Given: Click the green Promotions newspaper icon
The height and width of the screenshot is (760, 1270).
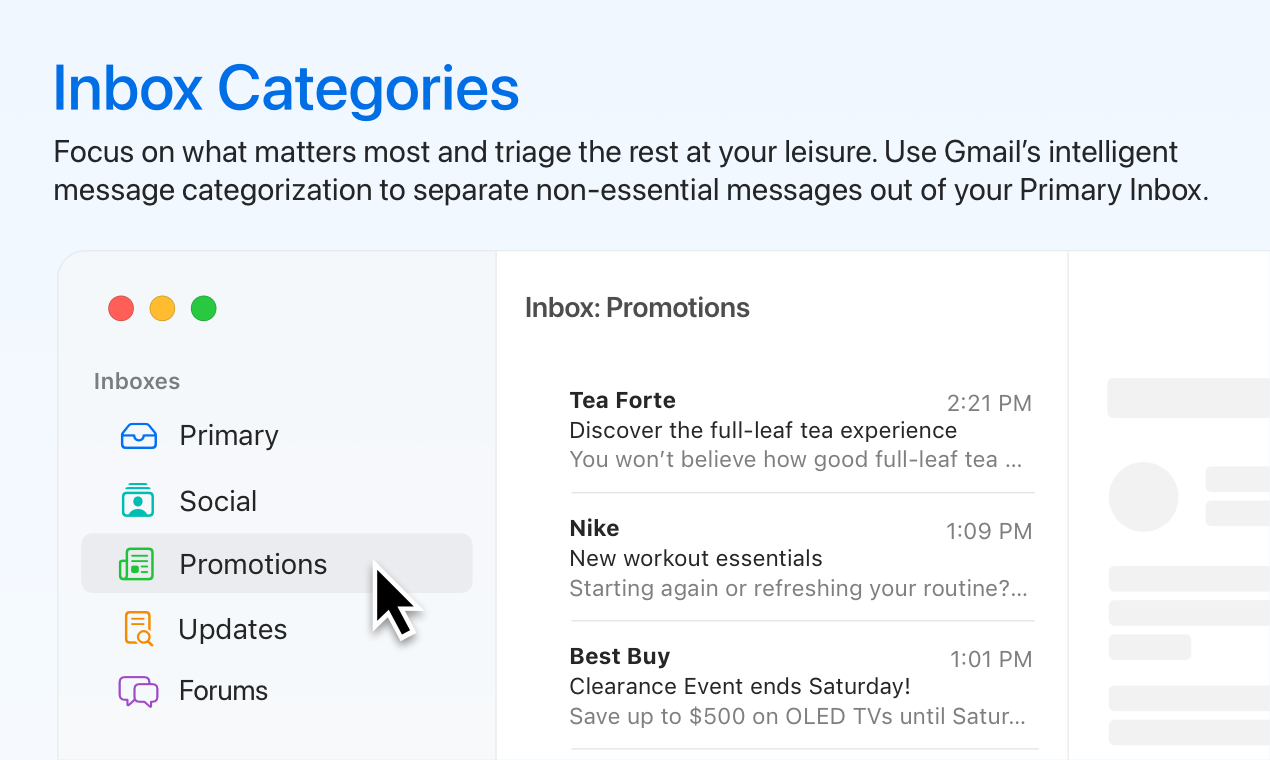Looking at the screenshot, I should [136, 564].
